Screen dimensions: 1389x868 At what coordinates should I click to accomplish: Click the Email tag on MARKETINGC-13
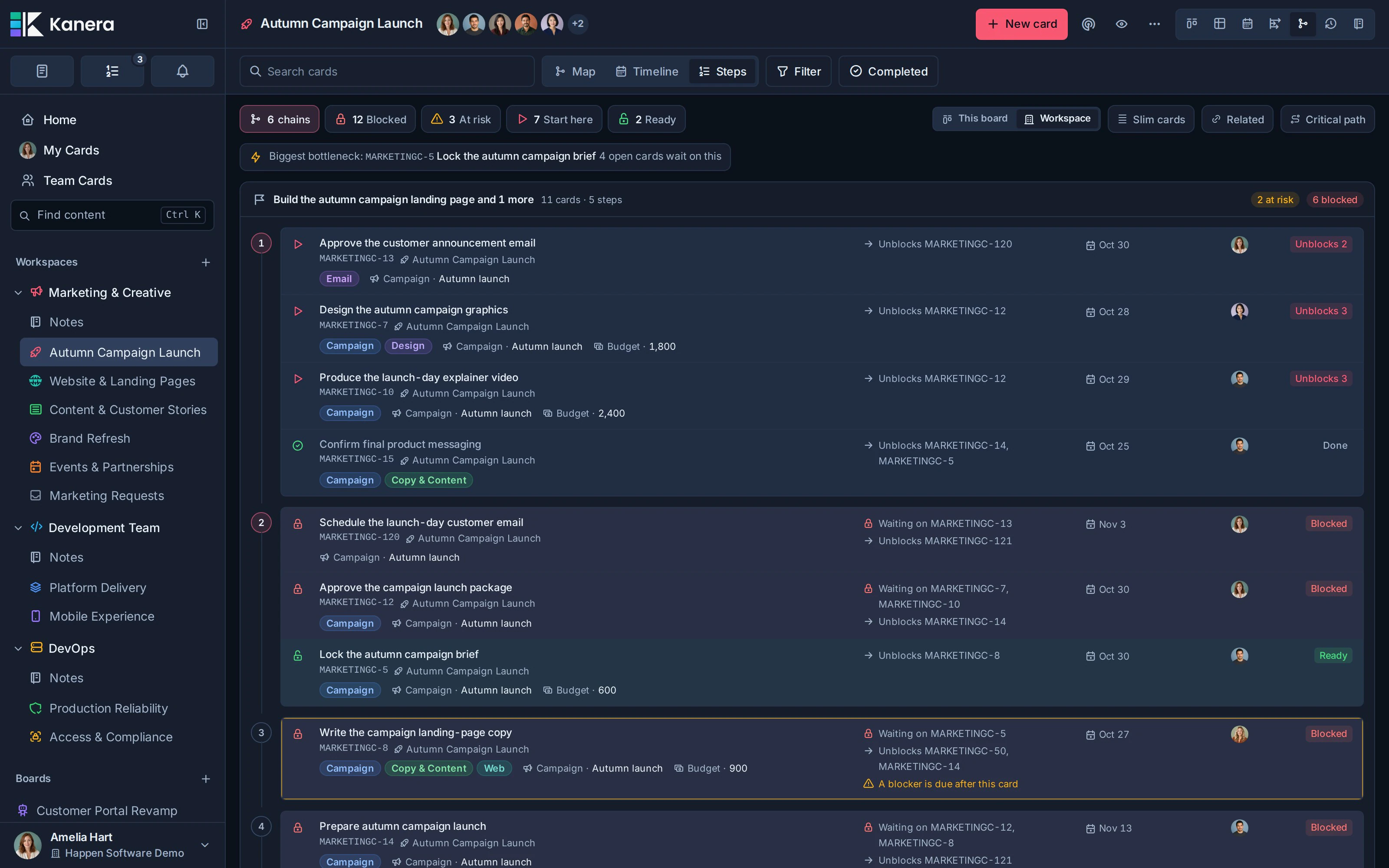point(339,279)
